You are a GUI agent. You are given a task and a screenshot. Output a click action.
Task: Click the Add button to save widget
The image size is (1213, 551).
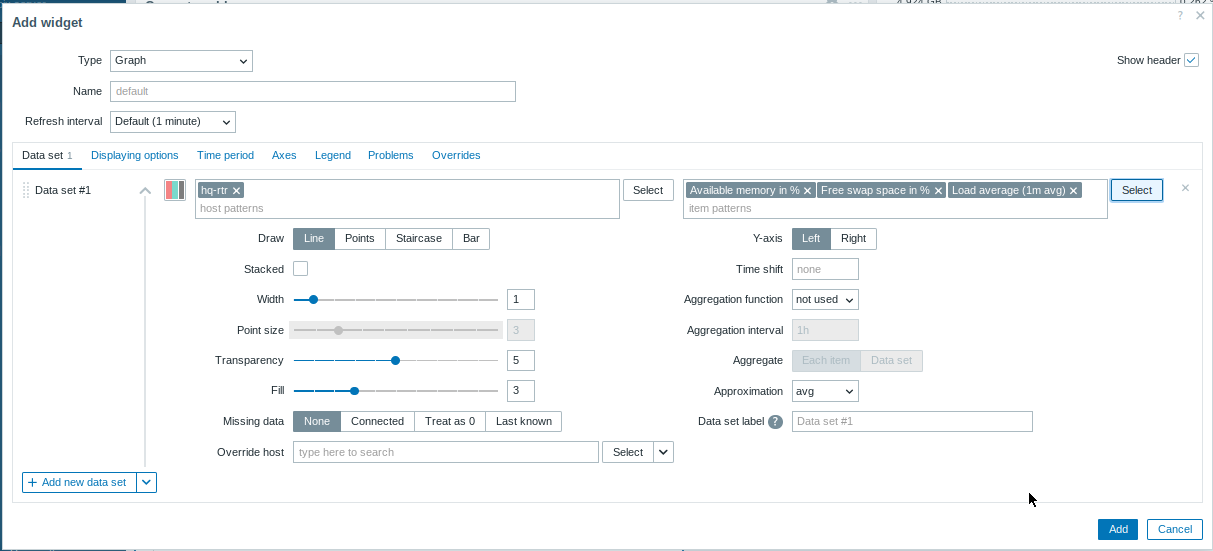1117,530
